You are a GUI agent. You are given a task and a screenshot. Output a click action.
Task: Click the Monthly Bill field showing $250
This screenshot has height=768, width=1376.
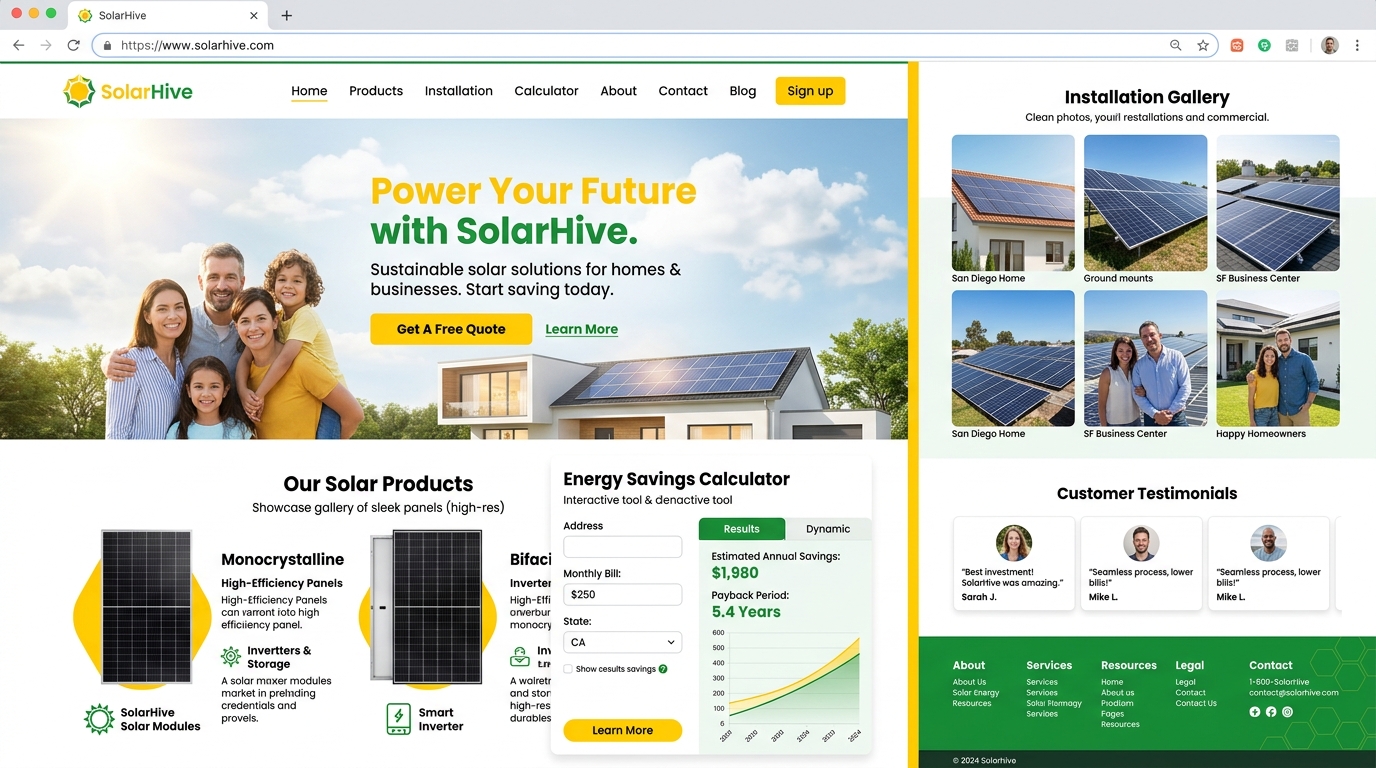[x=622, y=594]
